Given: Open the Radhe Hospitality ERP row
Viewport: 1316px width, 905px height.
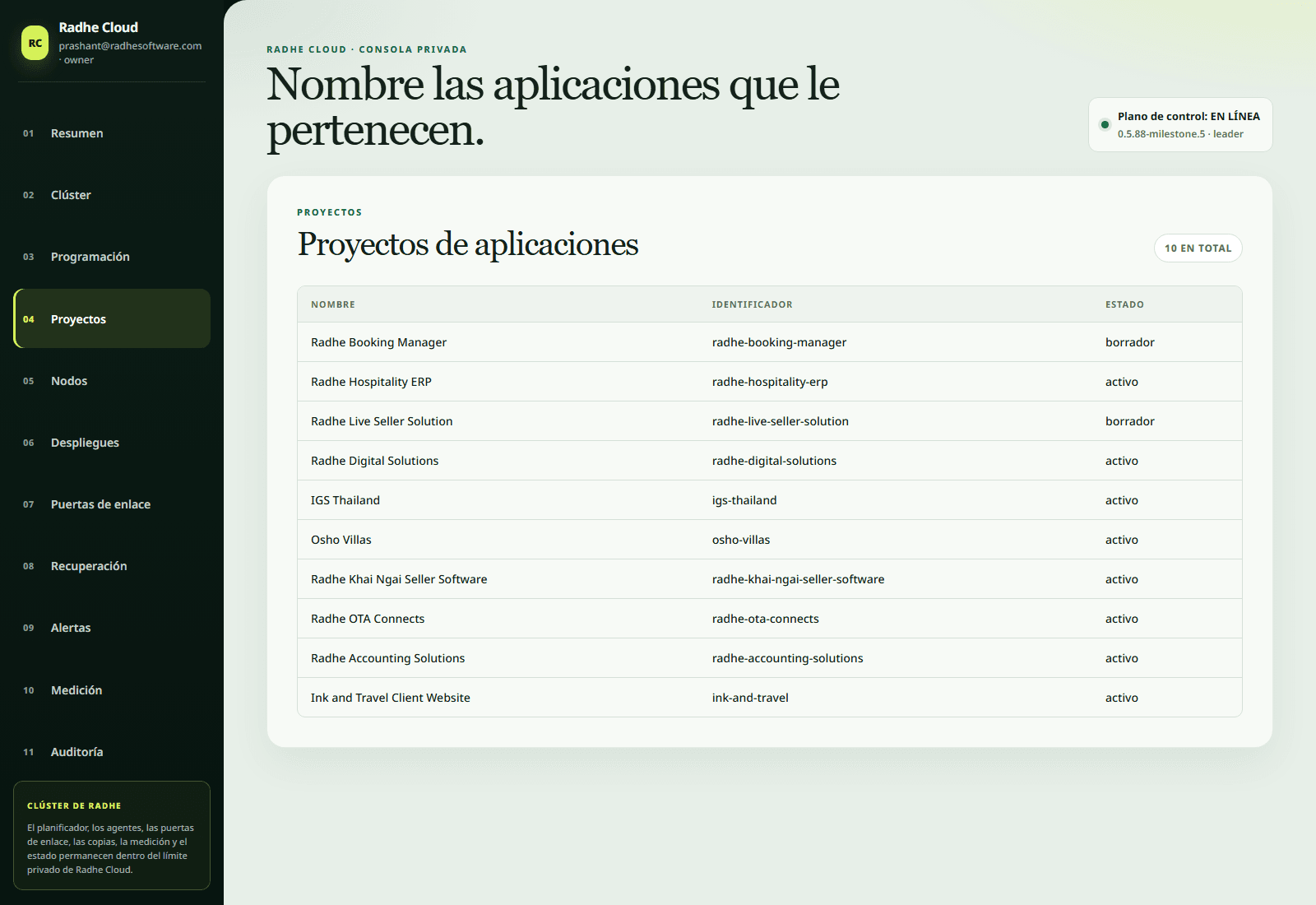Looking at the screenshot, I should [x=770, y=382].
